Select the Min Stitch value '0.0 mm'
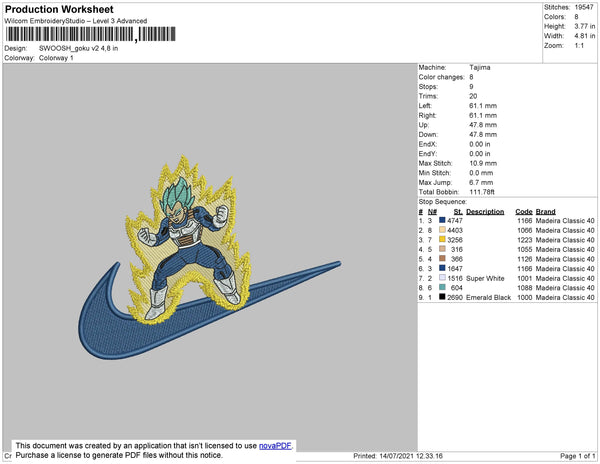This screenshot has width=600, height=464. 481,173
